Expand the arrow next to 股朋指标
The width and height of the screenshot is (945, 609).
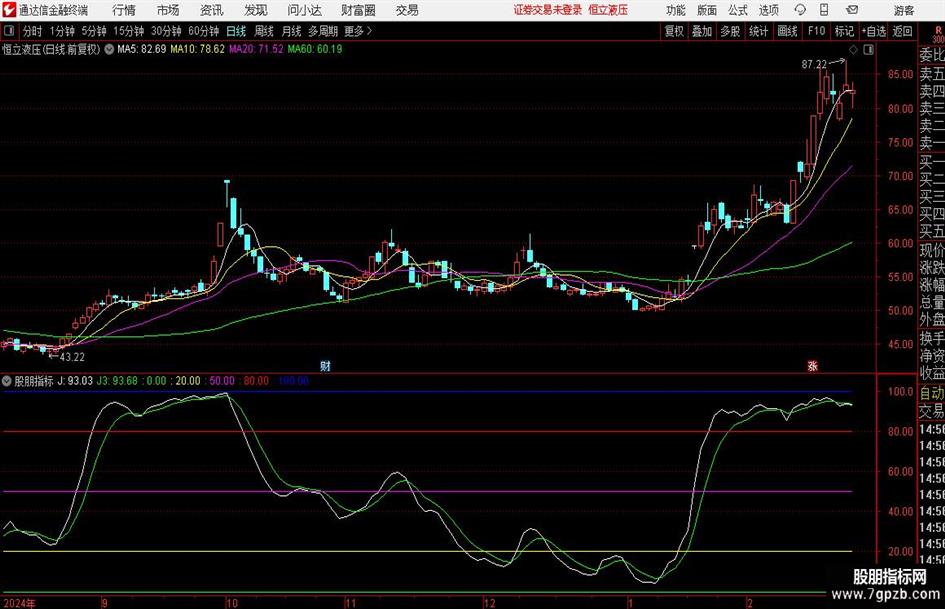(x=7, y=381)
